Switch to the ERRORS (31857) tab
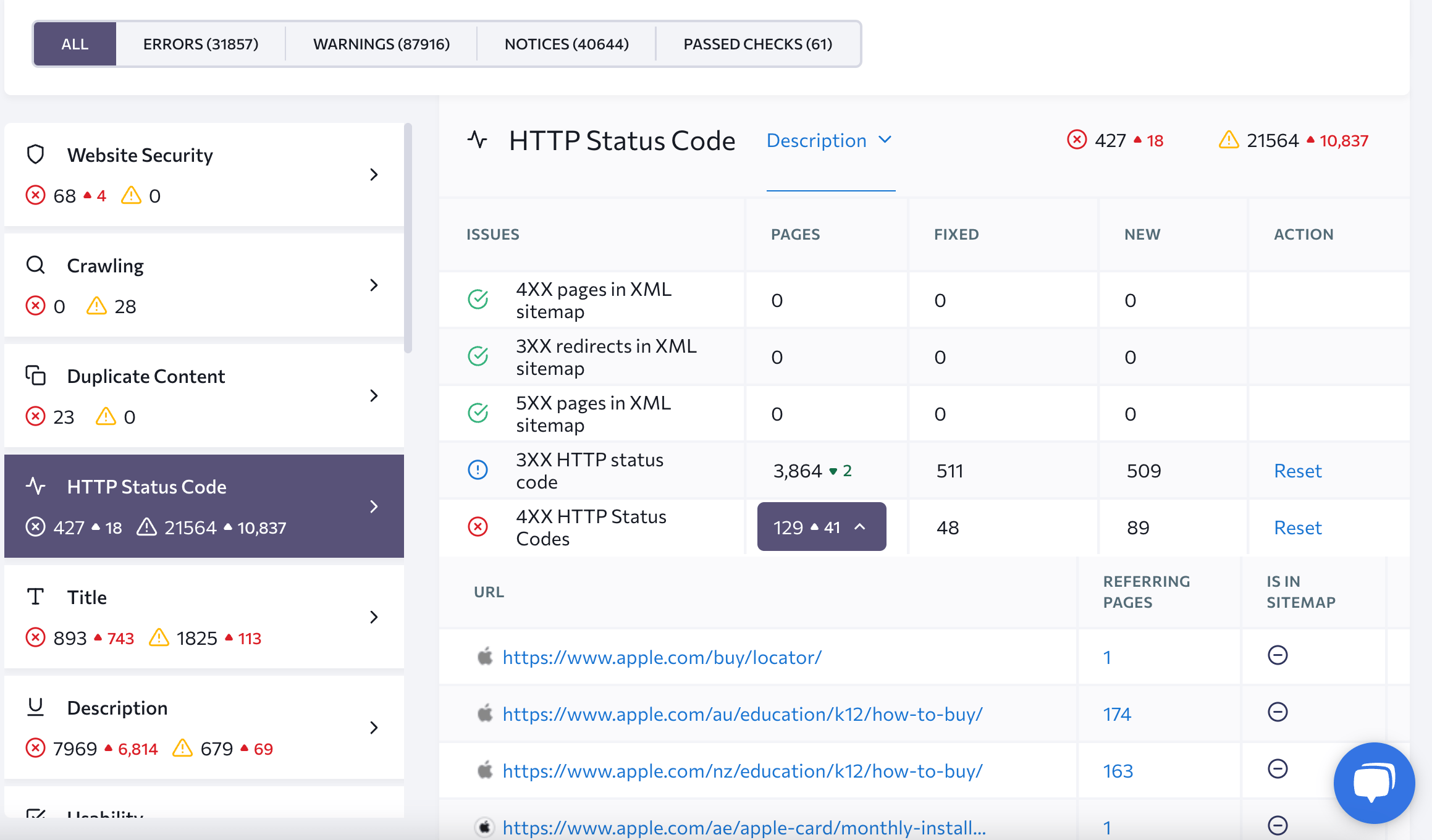This screenshot has width=1432, height=840. 201,44
